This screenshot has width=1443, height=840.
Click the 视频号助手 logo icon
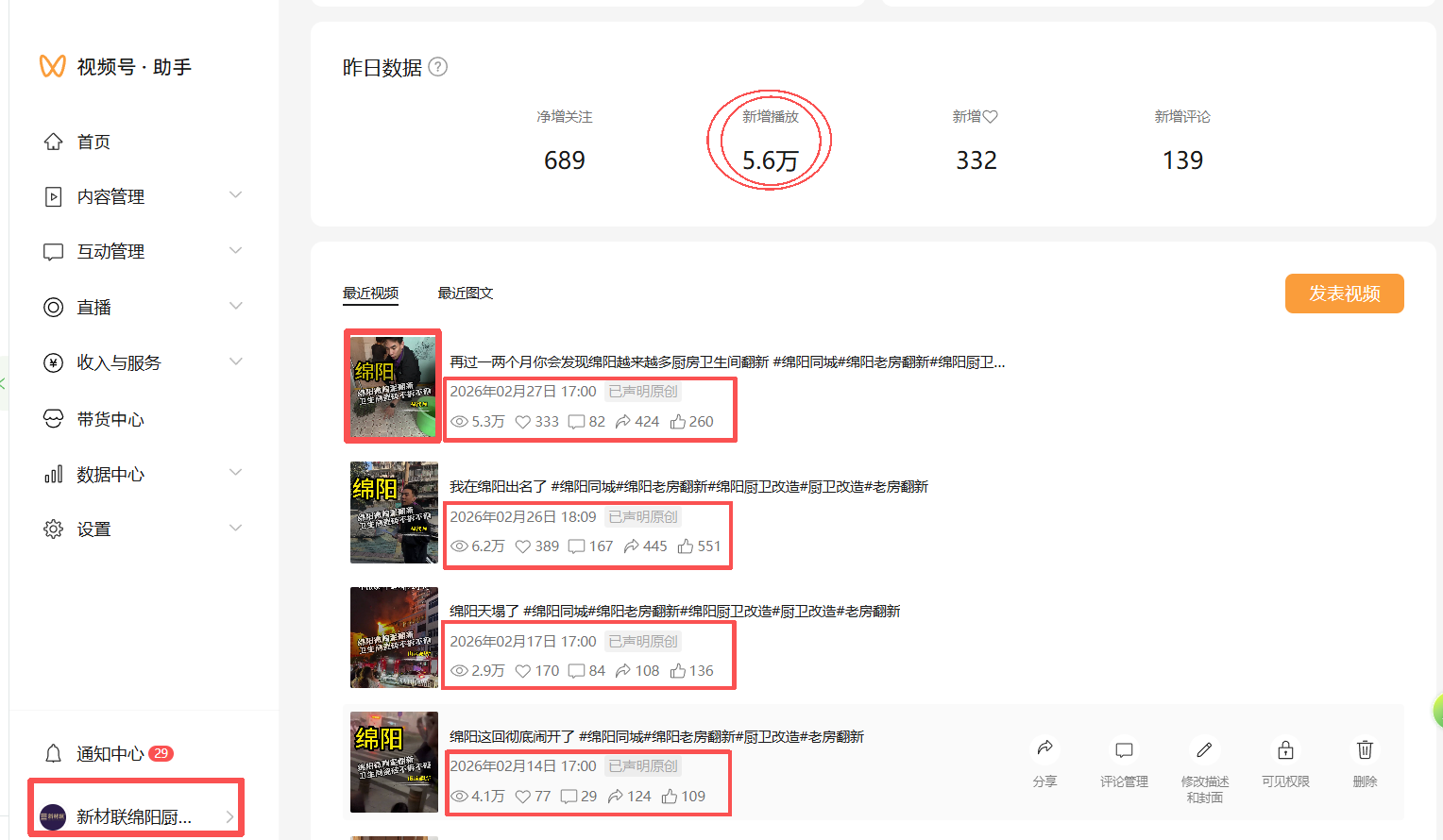52,66
